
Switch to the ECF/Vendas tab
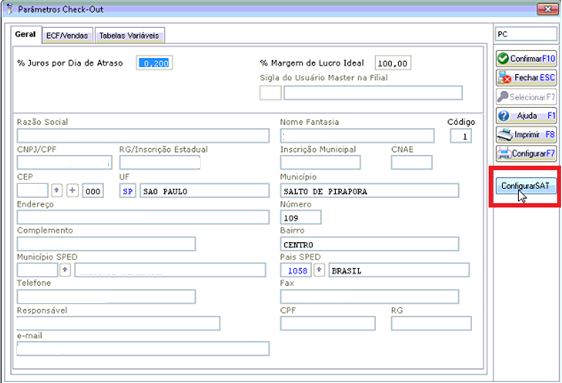tap(67, 35)
